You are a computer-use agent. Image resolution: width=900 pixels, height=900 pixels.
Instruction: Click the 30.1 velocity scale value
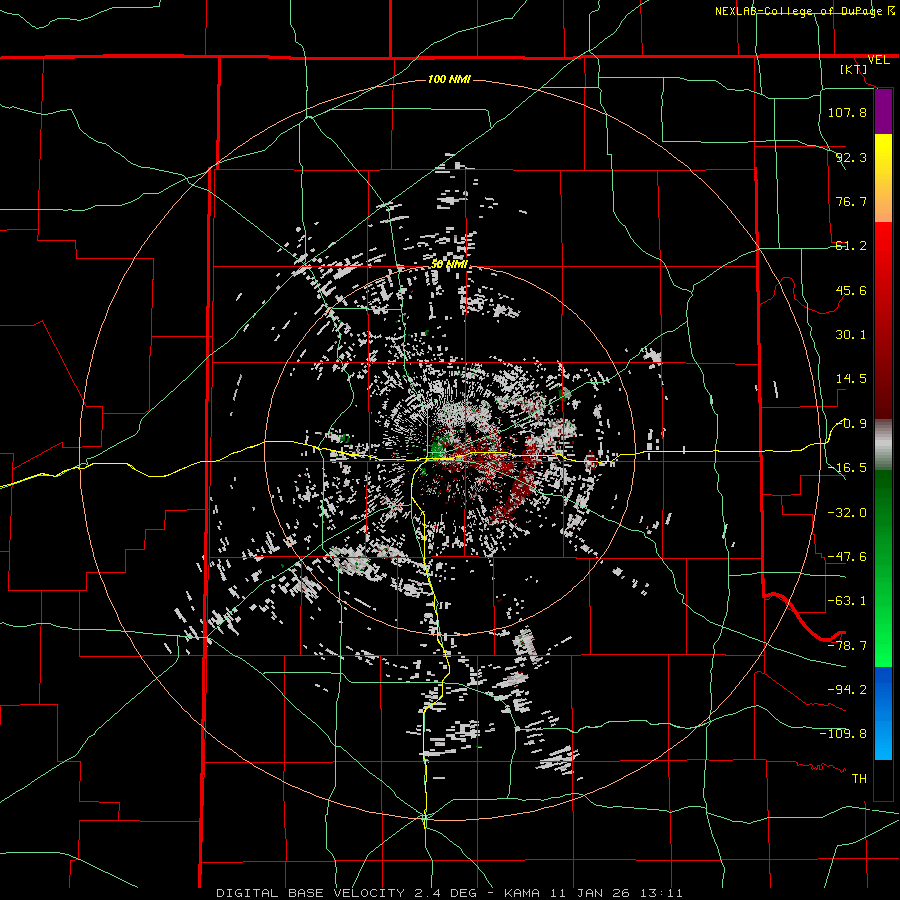coord(851,335)
